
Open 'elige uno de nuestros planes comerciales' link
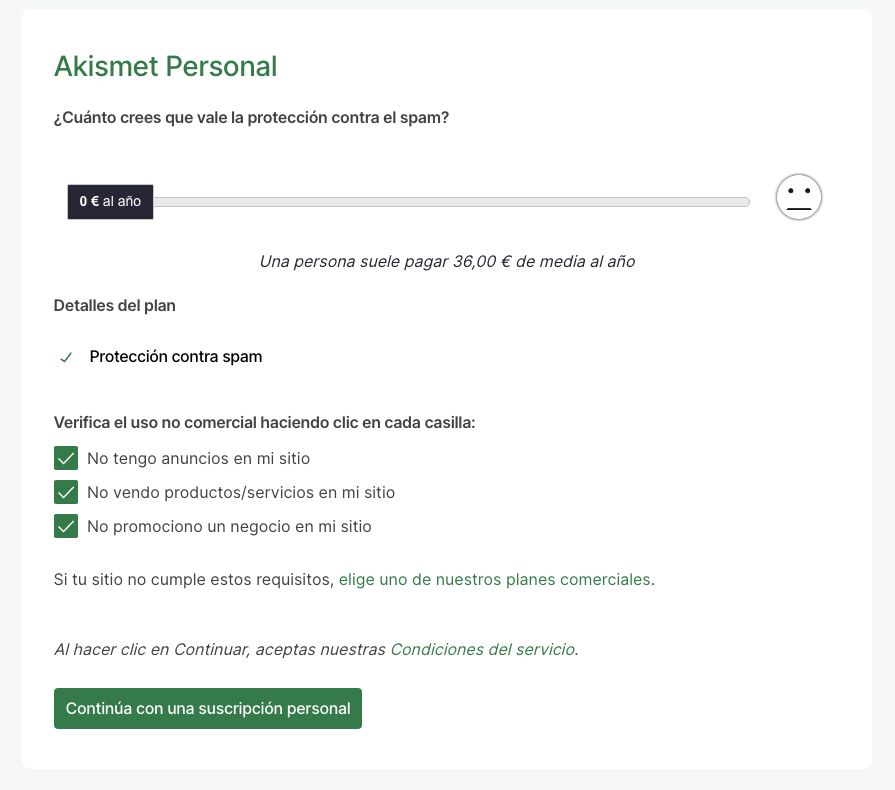point(494,579)
